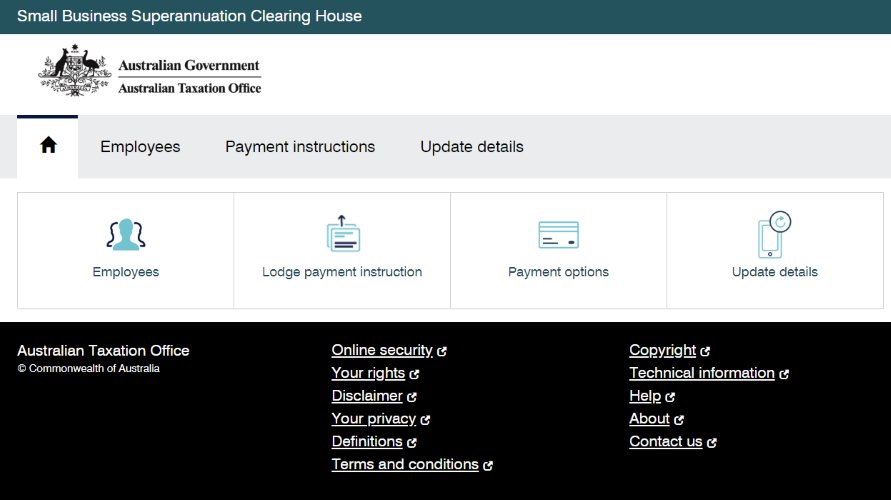Open the Your privacy footer link
The image size is (891, 500).
(x=374, y=419)
